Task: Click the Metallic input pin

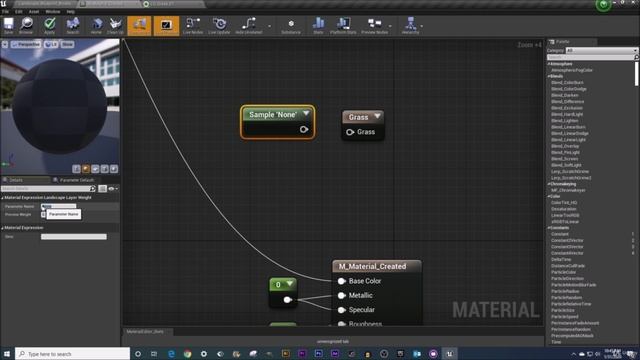Action: [342, 295]
